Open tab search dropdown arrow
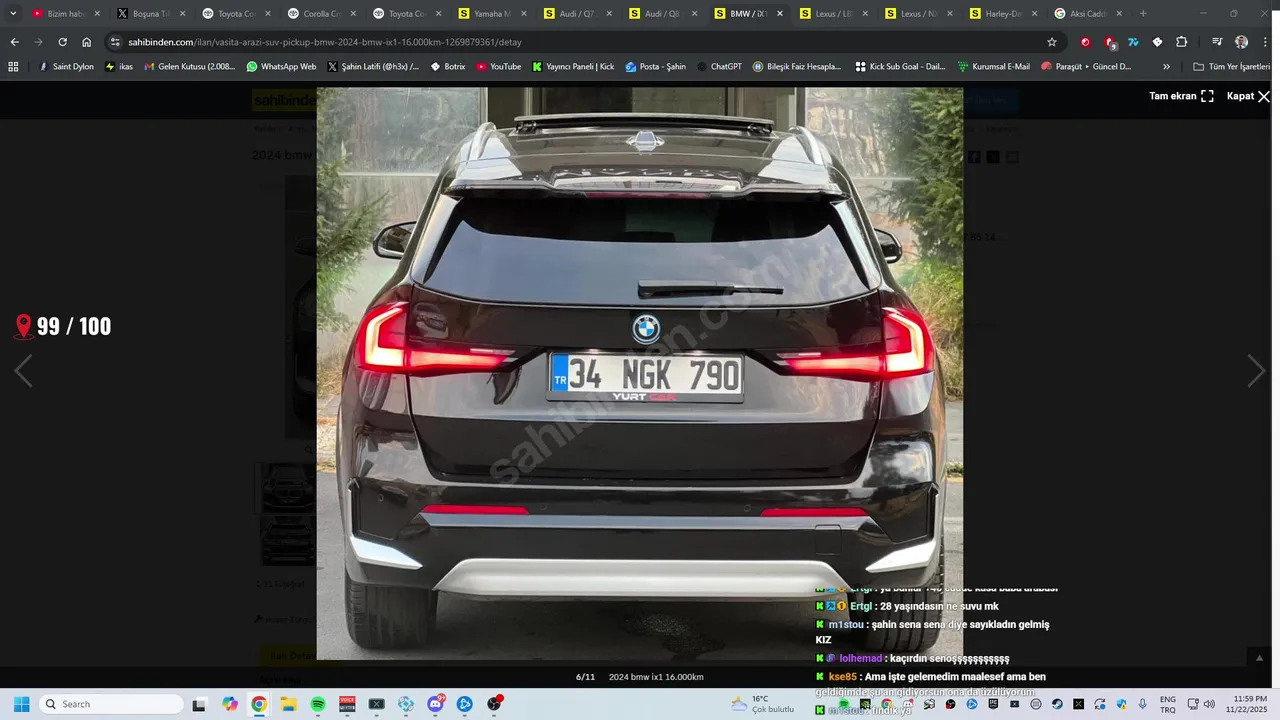Image resolution: width=1280 pixels, height=720 pixels. click(13, 14)
